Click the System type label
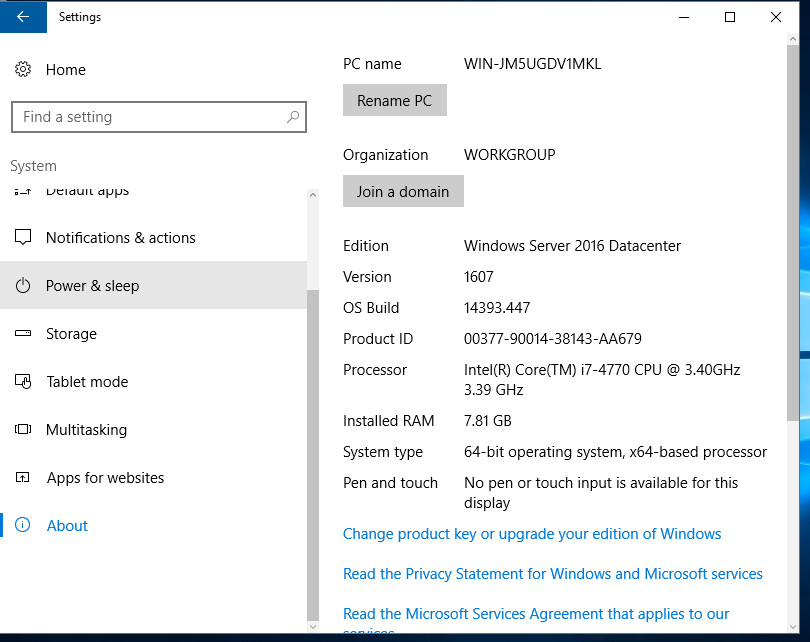Image resolution: width=810 pixels, height=642 pixels. (383, 451)
